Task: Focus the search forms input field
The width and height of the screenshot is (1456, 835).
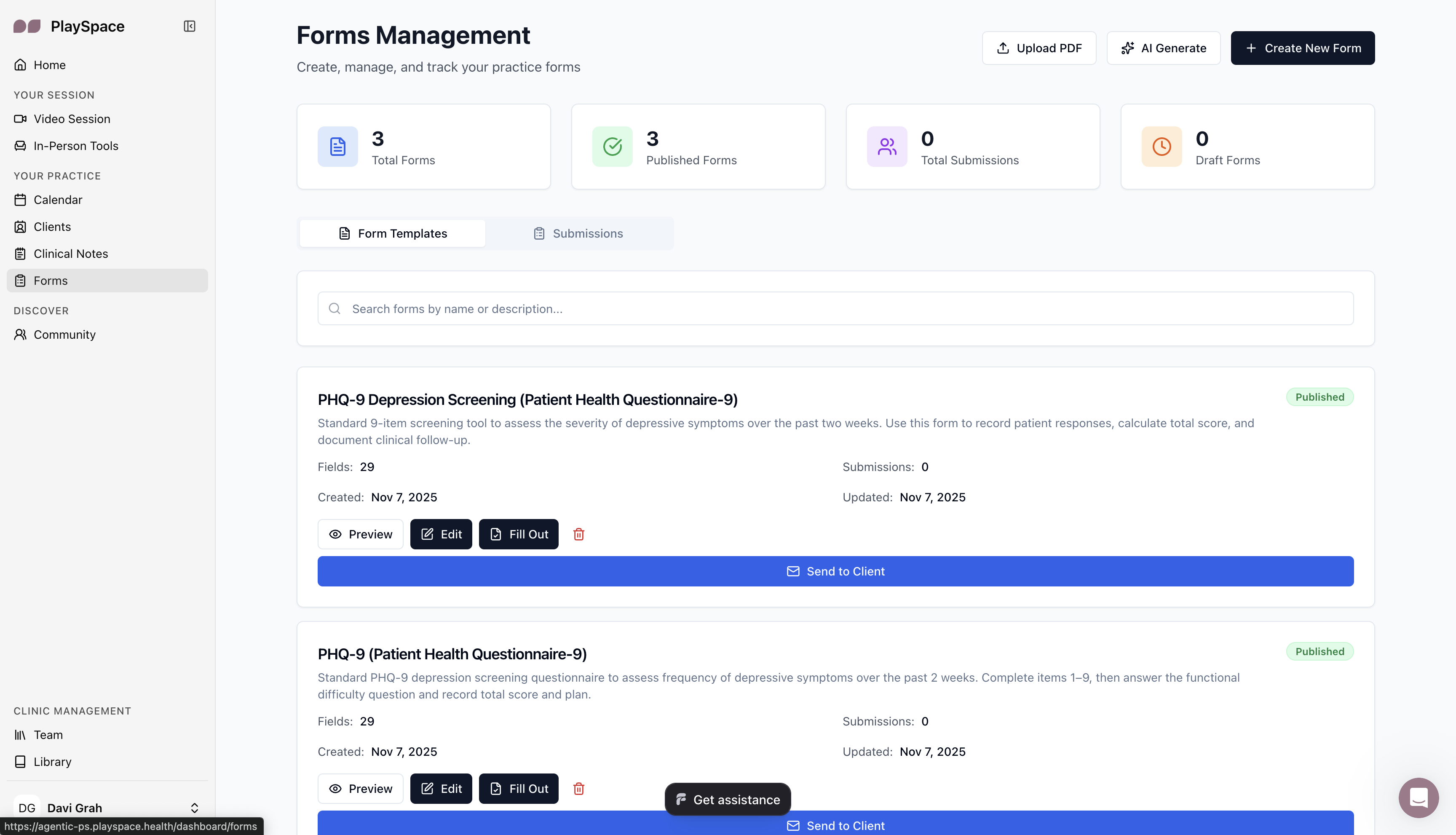Action: [x=835, y=308]
